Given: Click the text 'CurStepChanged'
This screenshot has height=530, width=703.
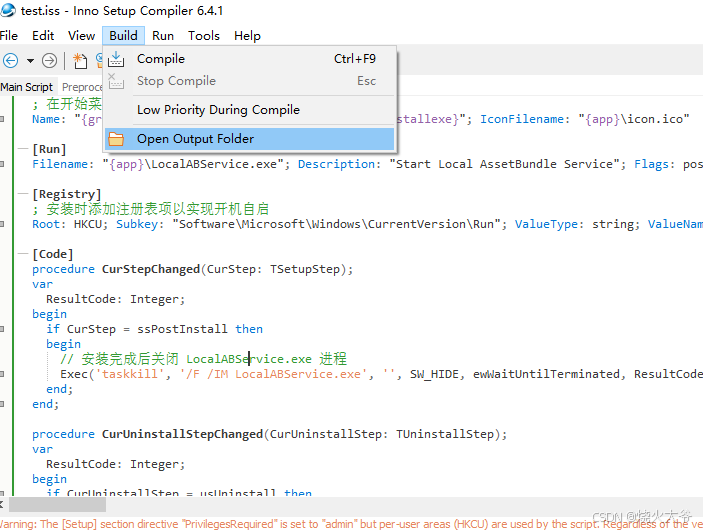Looking at the screenshot, I should [151, 269].
